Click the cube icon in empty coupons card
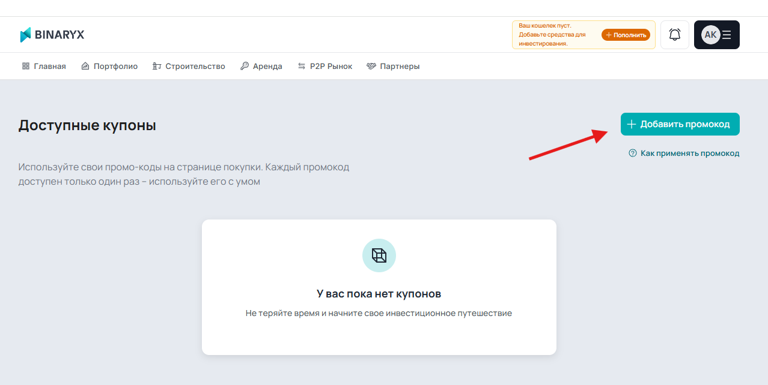This screenshot has width=768, height=385. [379, 255]
